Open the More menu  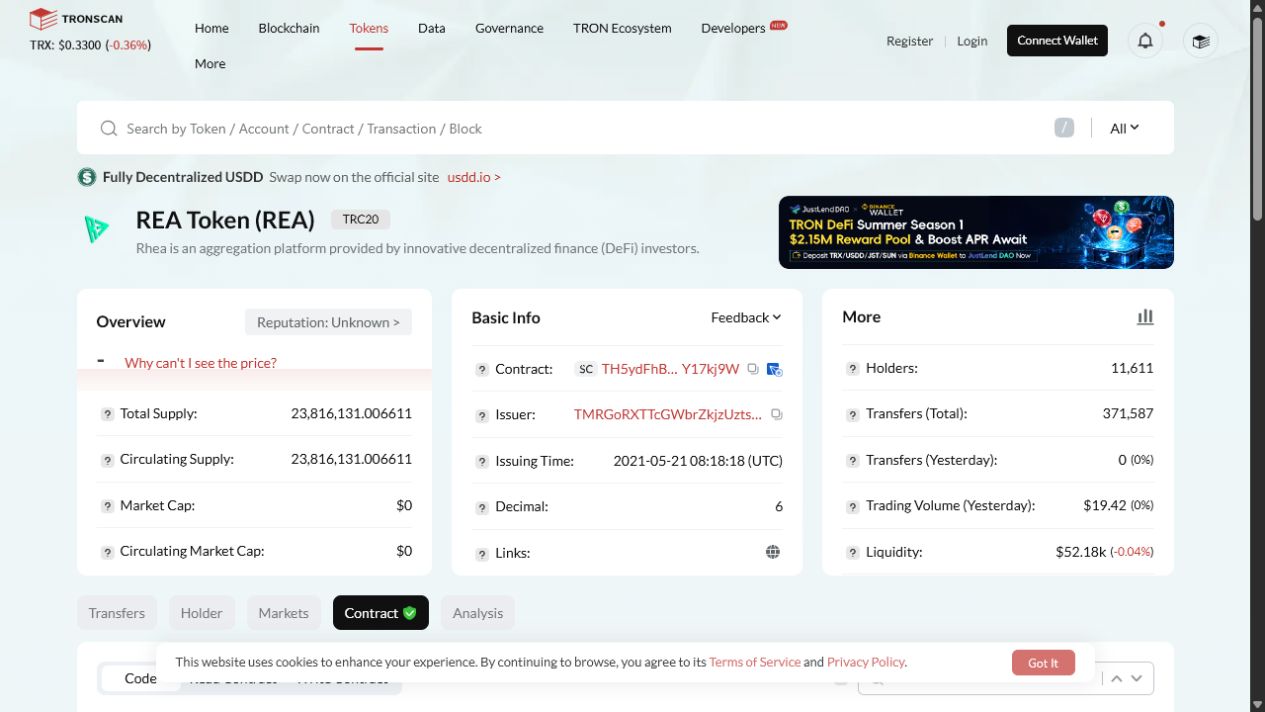pos(210,63)
